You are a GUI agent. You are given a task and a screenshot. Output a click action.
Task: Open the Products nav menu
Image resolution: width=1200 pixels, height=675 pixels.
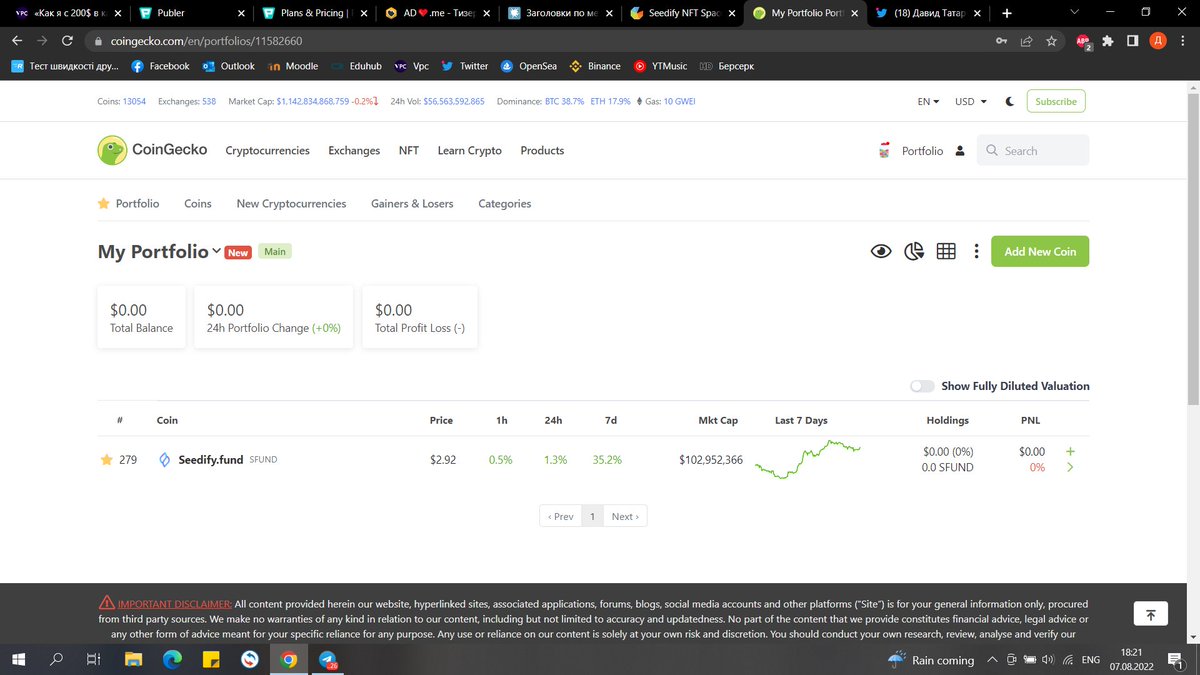coord(542,151)
